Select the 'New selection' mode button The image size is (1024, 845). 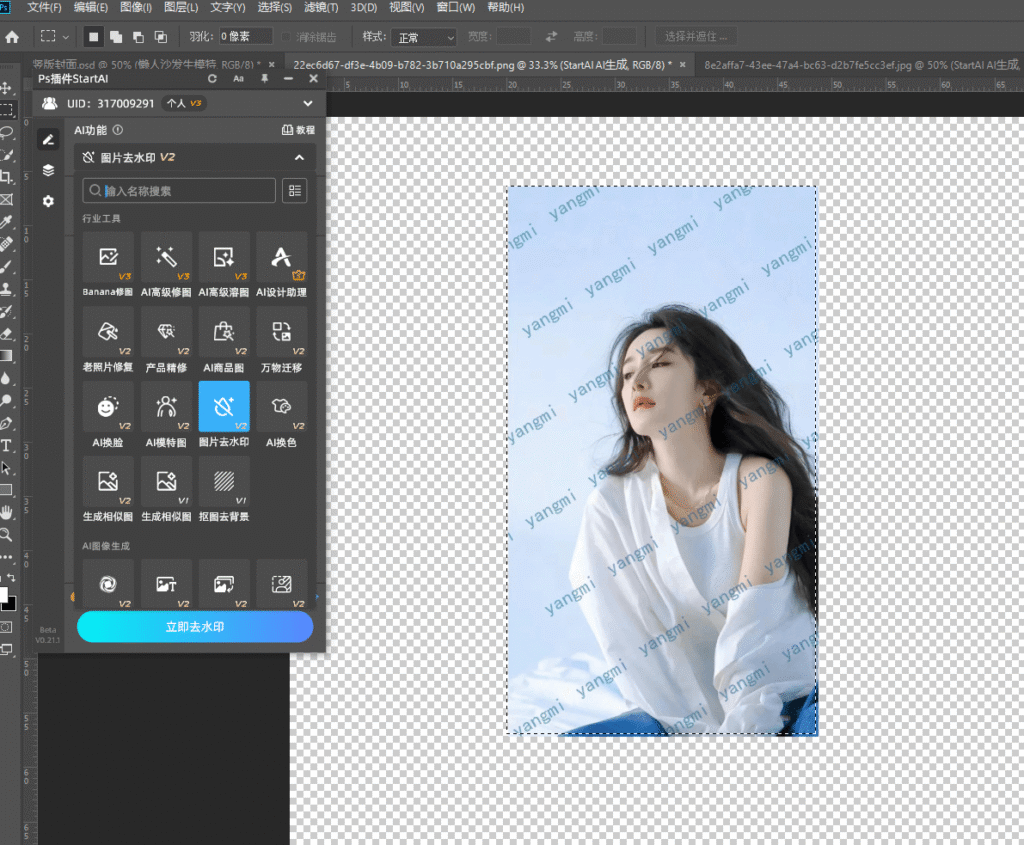point(94,37)
